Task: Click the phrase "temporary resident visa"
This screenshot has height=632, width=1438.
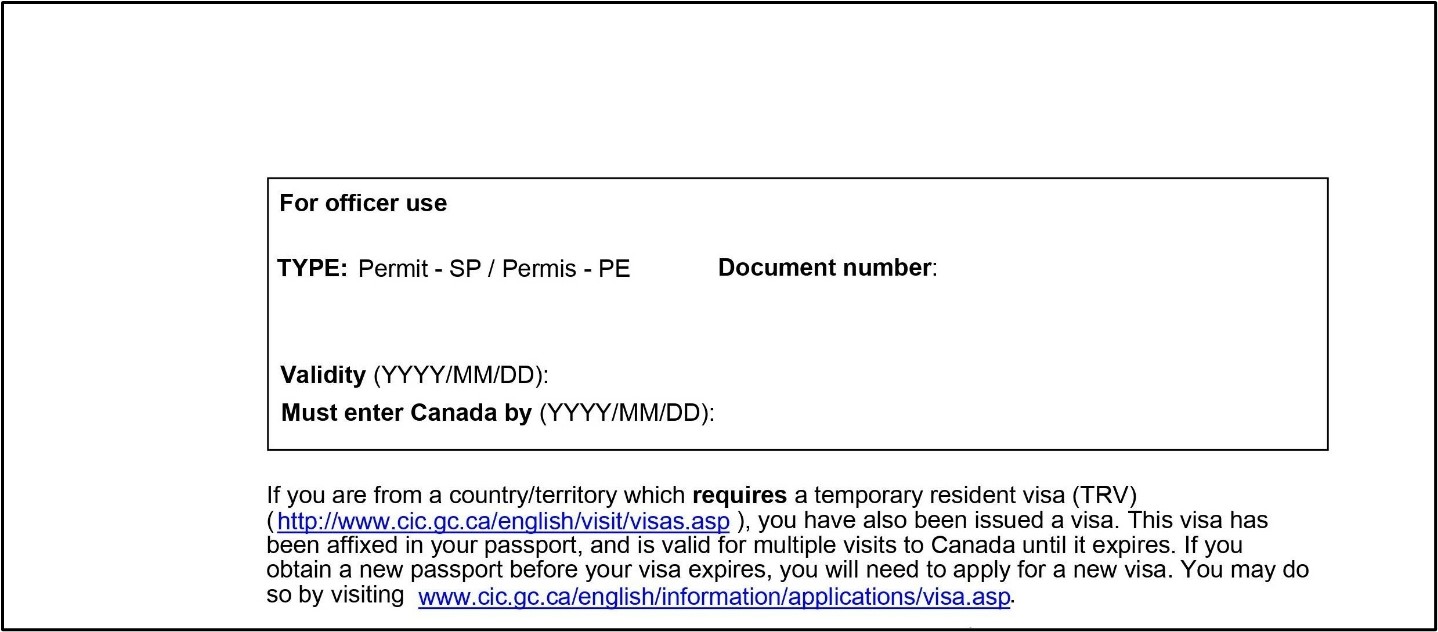Action: pyautogui.click(x=935, y=495)
